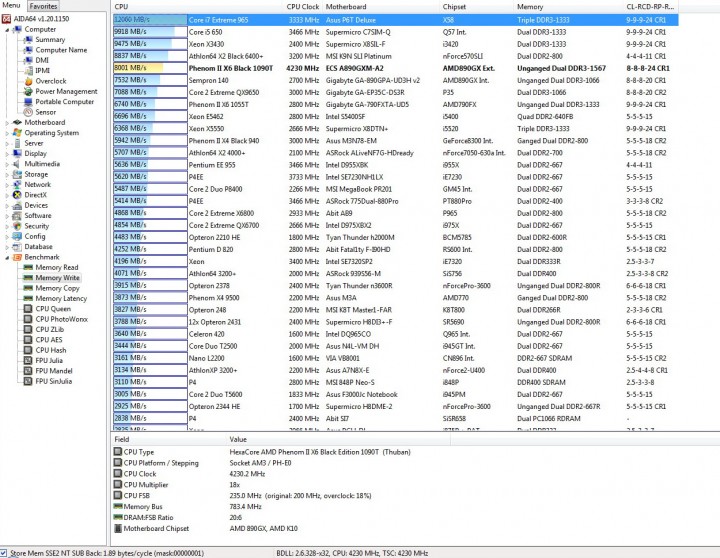Open FPU Julia benchmark
The image size is (720, 558).
(49, 361)
